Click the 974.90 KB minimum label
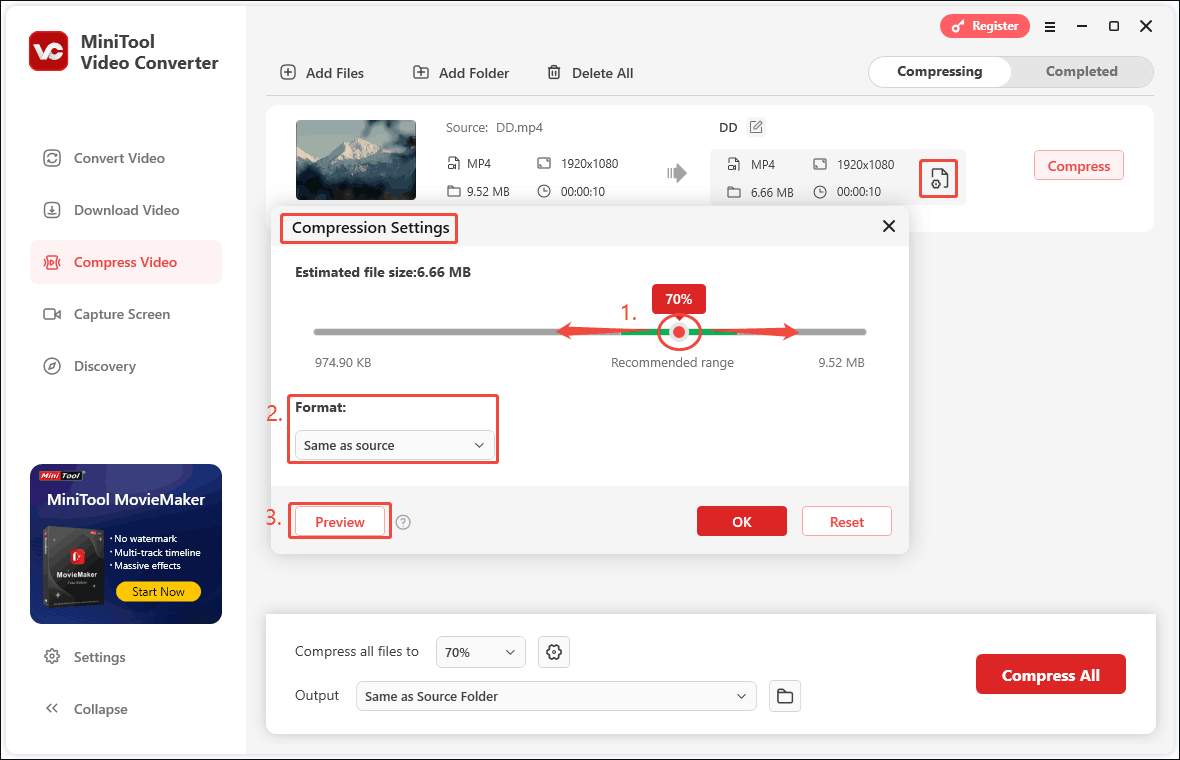The image size is (1180, 760). [x=343, y=363]
